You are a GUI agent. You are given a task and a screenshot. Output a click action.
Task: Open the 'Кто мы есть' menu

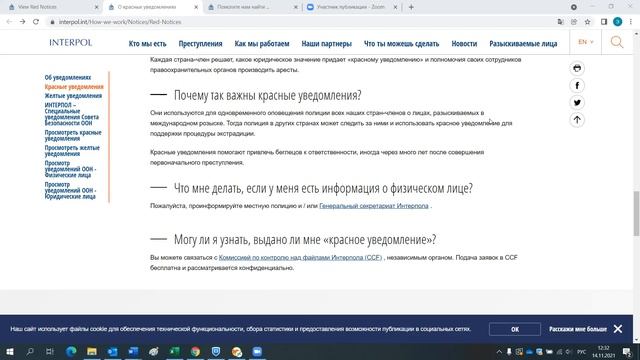(147, 44)
